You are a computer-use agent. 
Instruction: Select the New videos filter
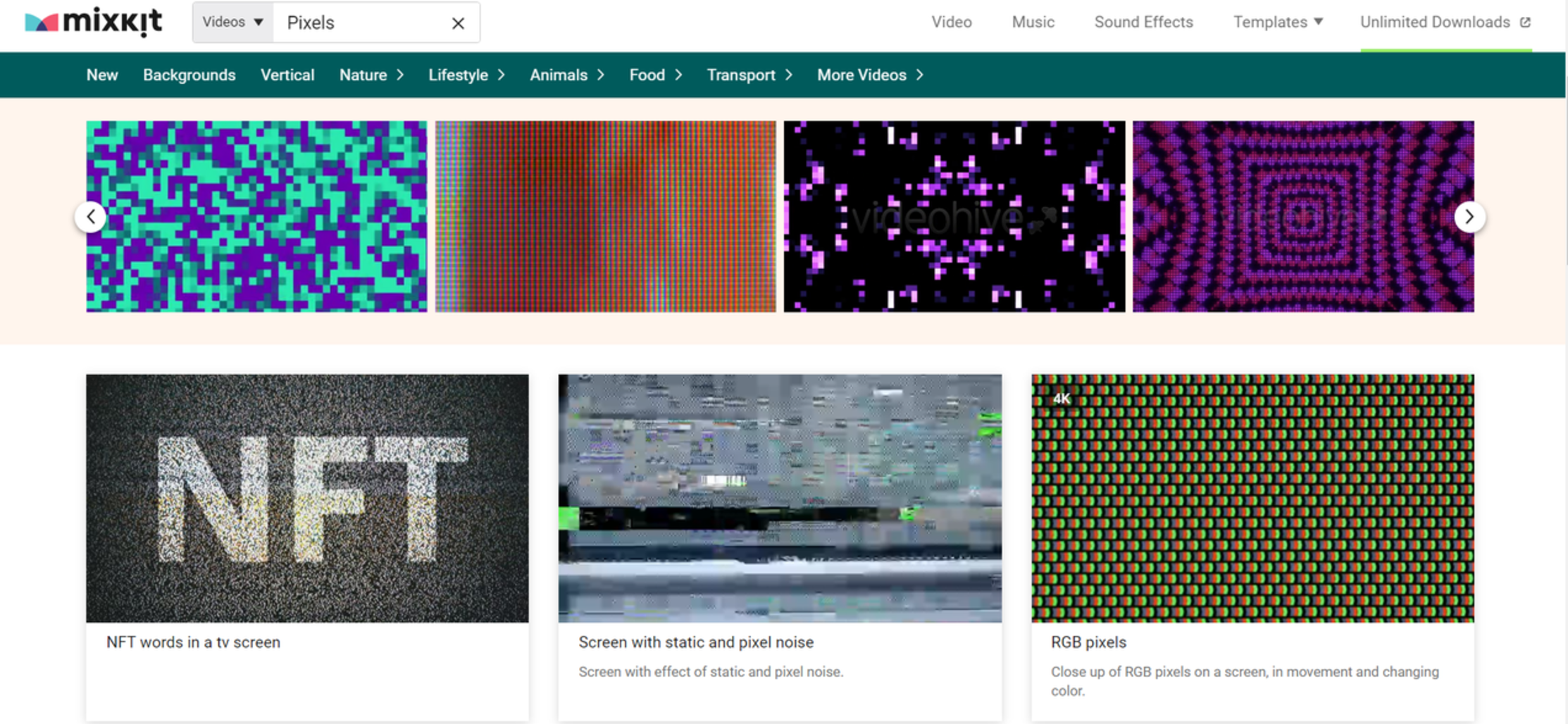(102, 75)
